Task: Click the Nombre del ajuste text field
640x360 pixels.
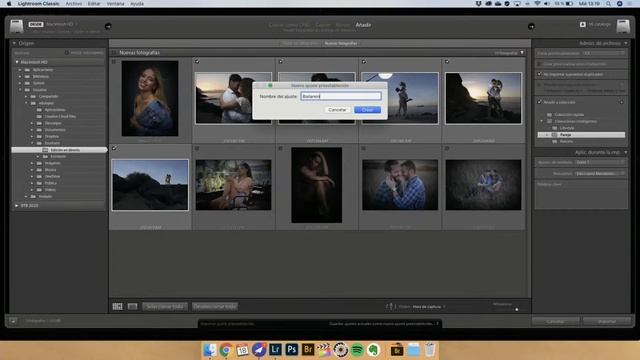Action: tap(341, 96)
